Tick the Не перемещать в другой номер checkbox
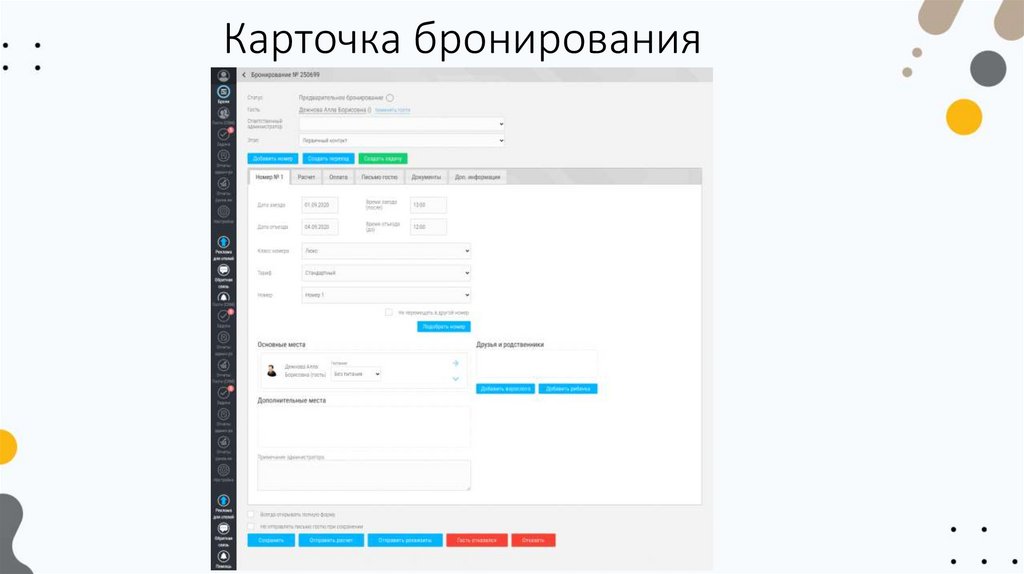 coord(389,313)
